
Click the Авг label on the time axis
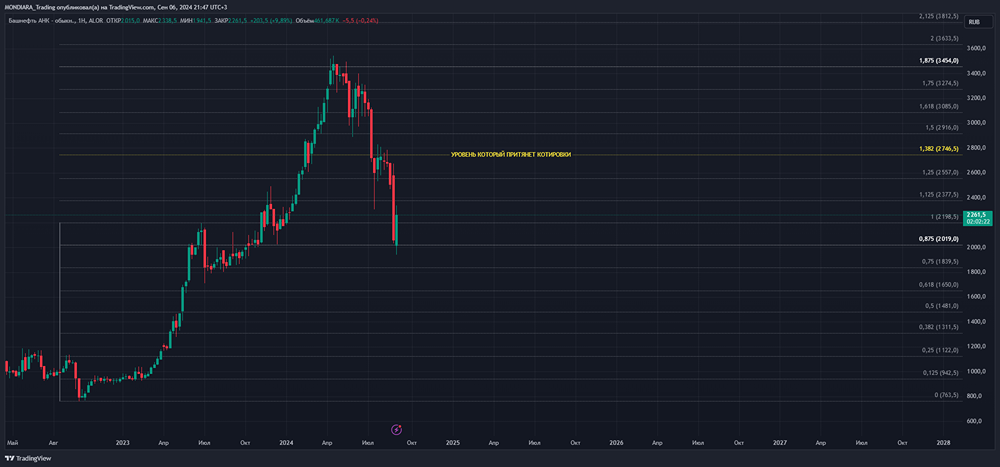54,441
